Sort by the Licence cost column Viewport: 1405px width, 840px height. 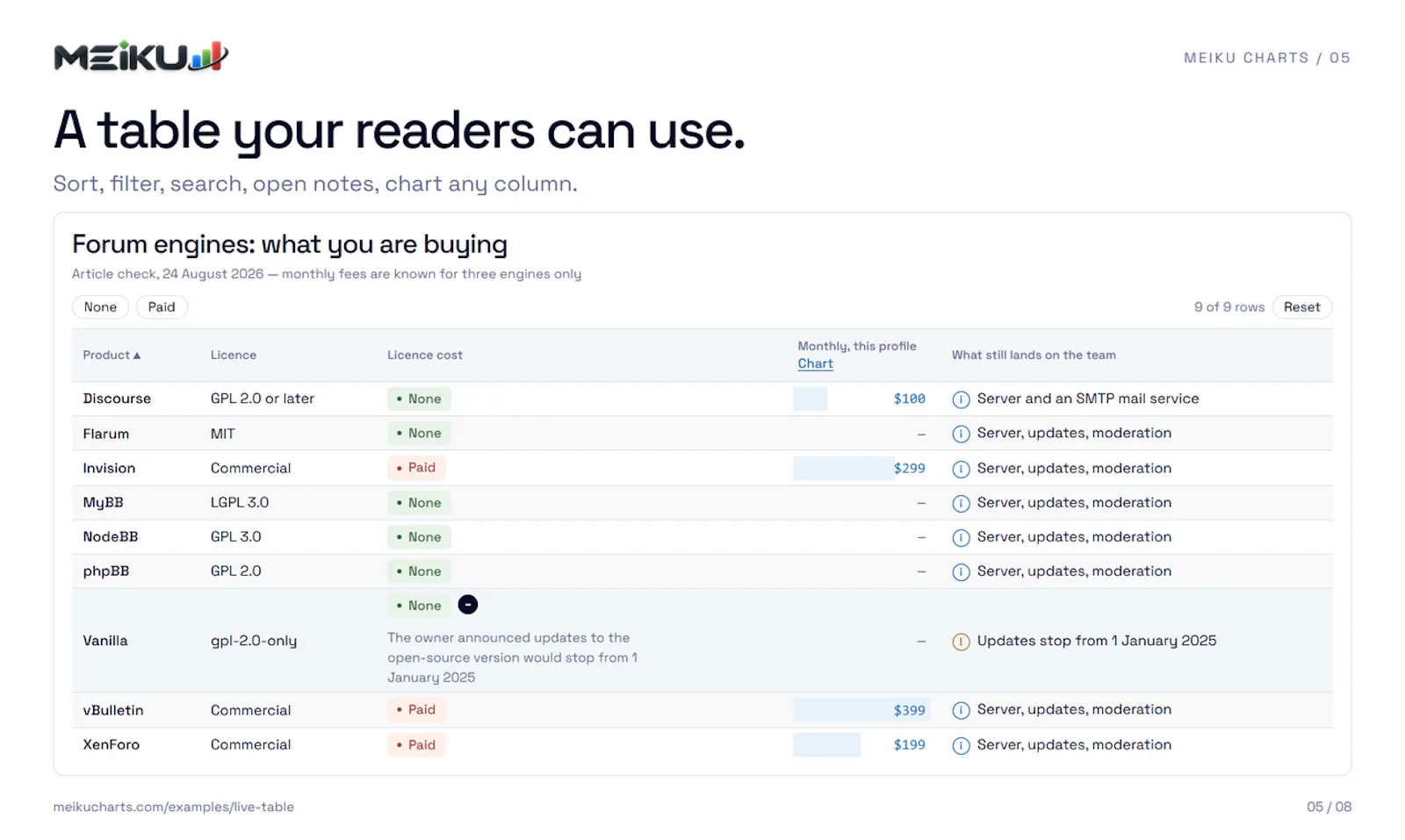click(425, 355)
